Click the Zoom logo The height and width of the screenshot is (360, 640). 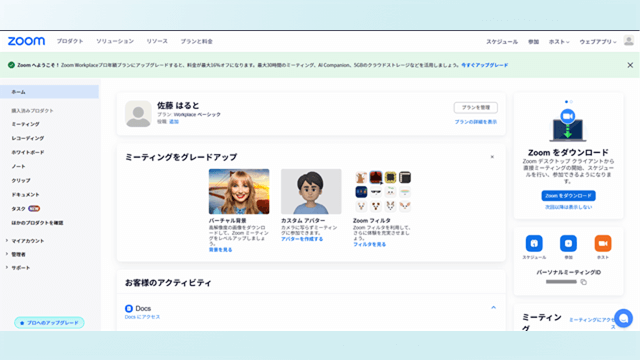(x=26, y=41)
